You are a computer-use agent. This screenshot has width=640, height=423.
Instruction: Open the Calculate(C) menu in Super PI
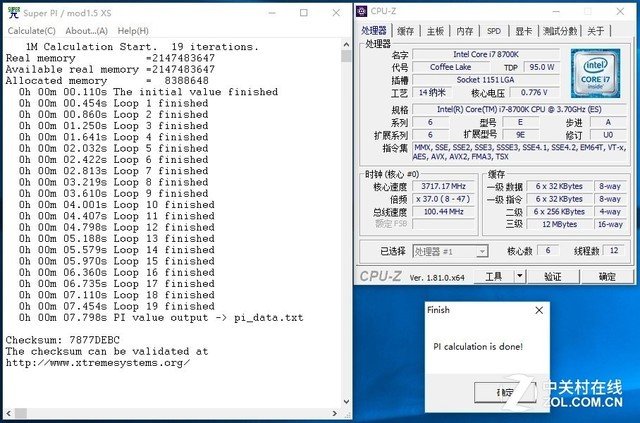31,31
